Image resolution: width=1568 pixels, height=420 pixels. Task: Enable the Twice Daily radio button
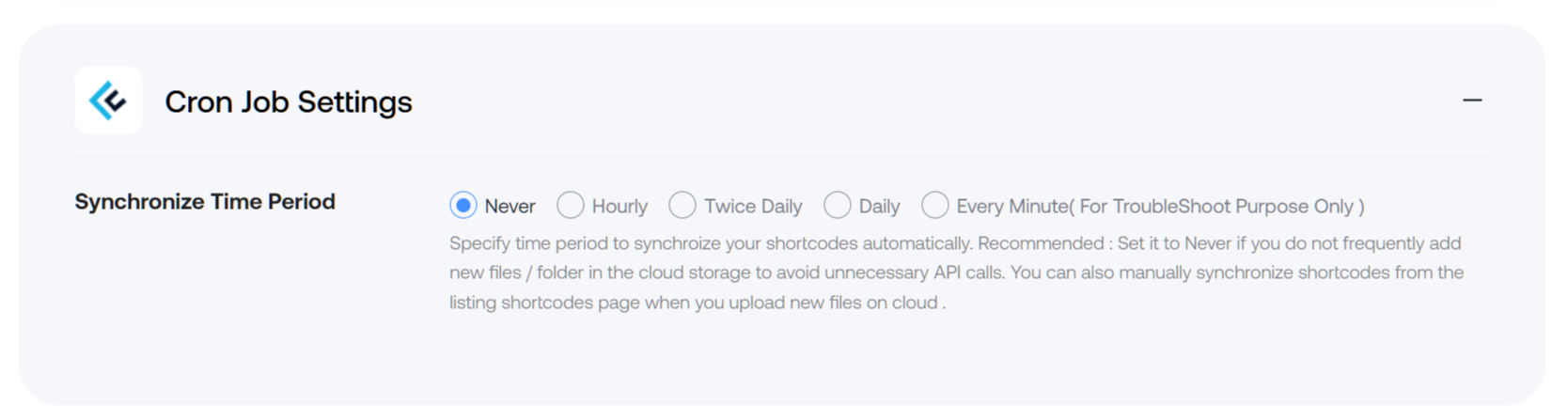(x=682, y=205)
